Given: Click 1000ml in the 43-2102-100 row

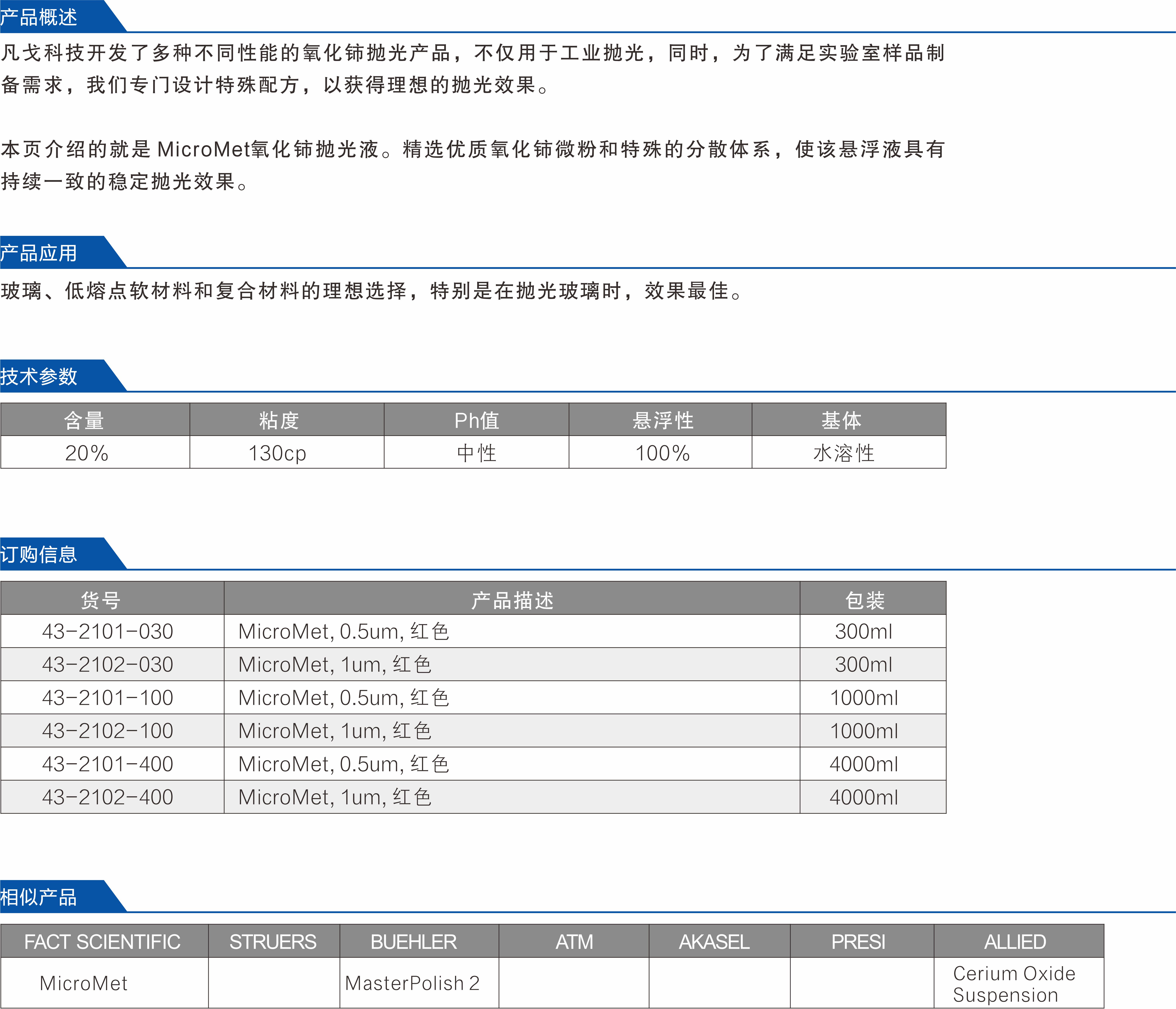Looking at the screenshot, I should coord(864,731).
